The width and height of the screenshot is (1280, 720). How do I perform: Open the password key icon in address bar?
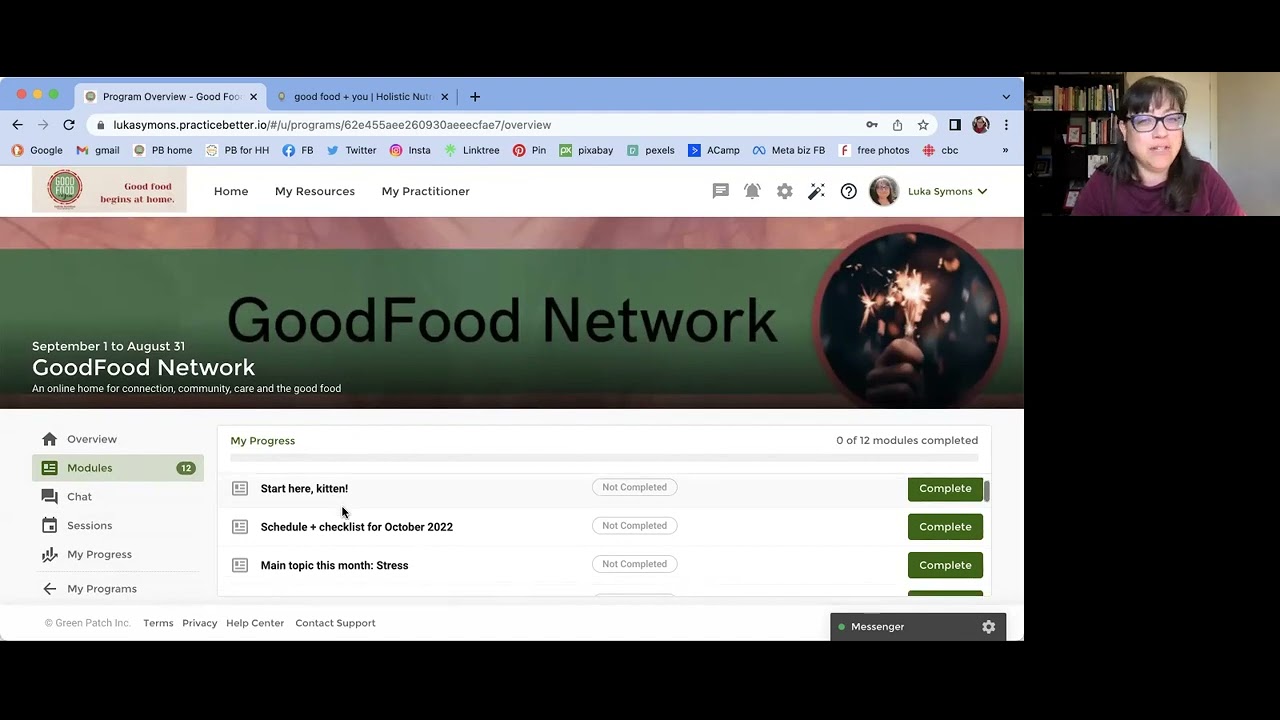(x=872, y=125)
